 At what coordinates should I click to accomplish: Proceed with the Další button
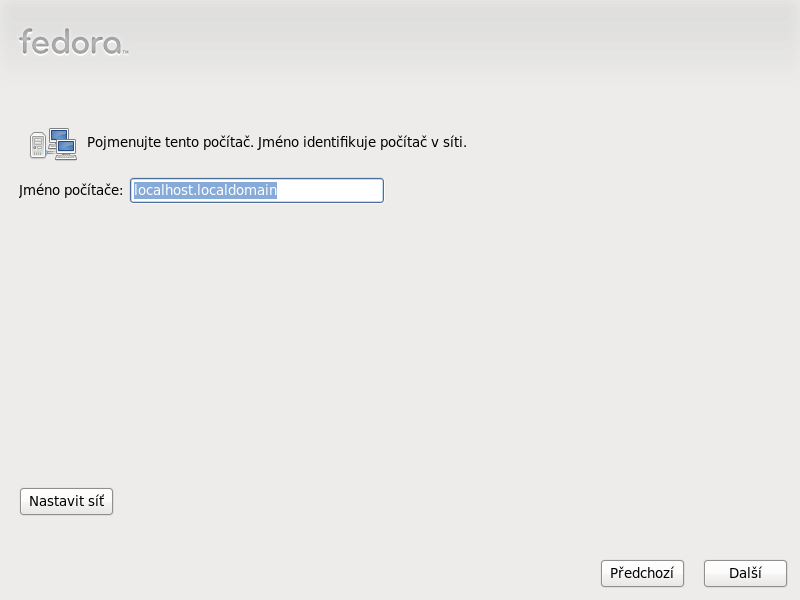[745, 574]
